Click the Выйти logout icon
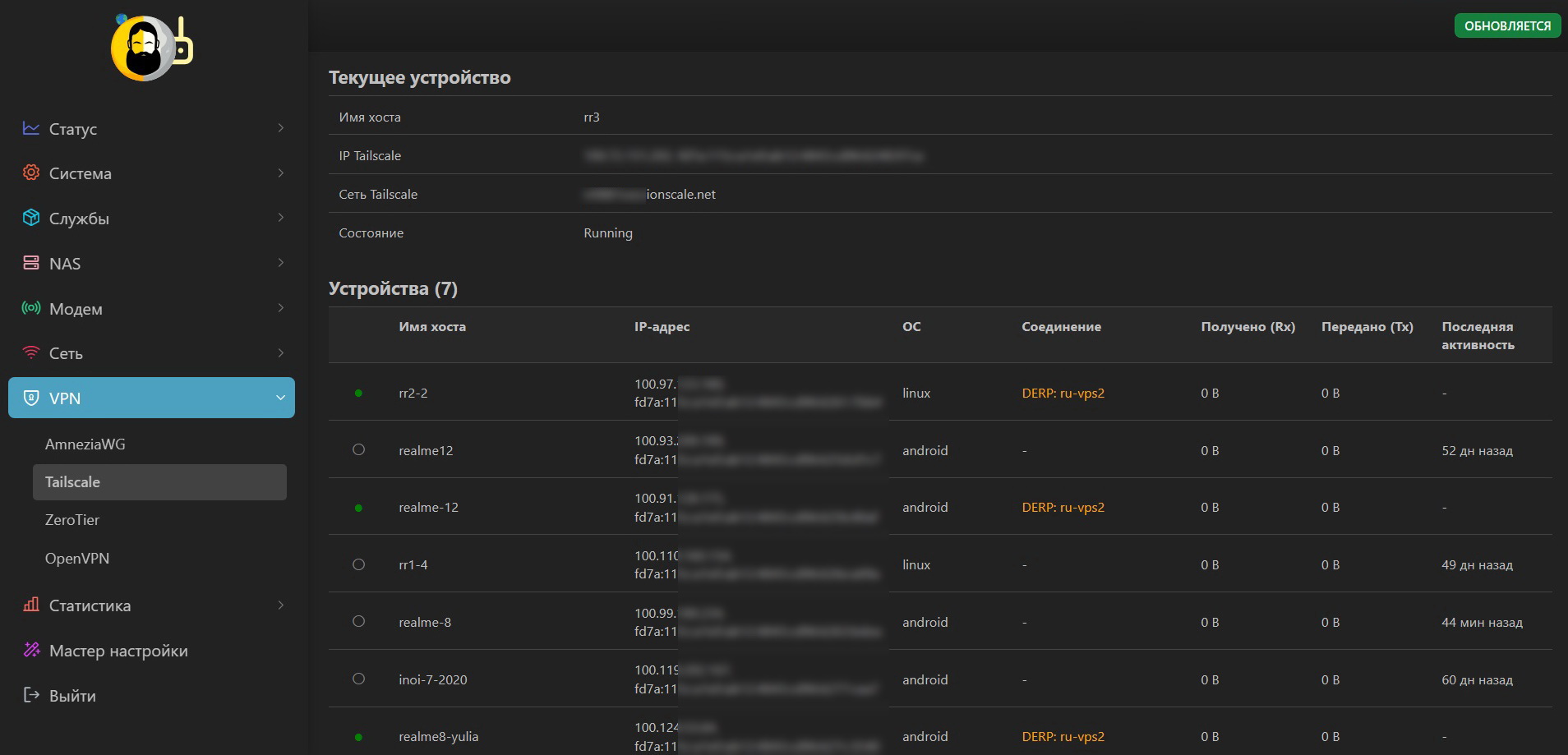 (x=31, y=695)
